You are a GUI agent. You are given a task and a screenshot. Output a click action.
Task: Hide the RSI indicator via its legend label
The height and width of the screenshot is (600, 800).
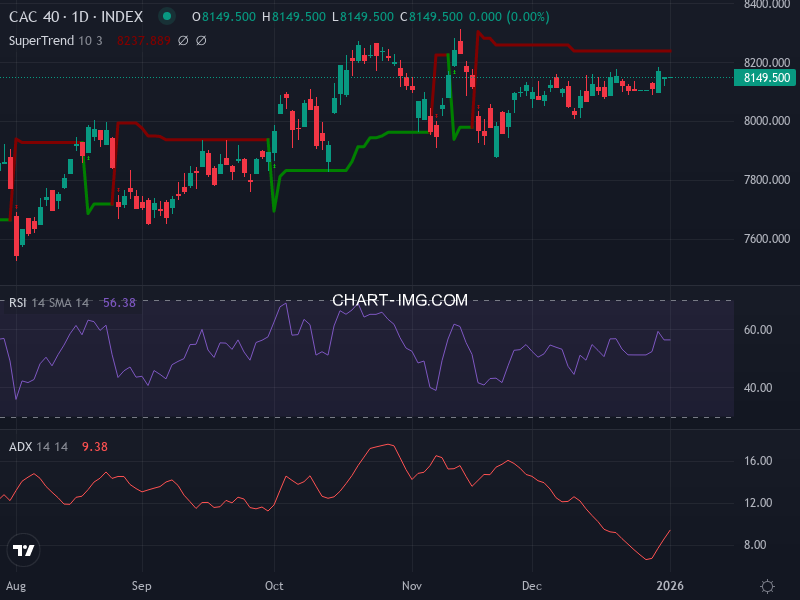coord(20,300)
